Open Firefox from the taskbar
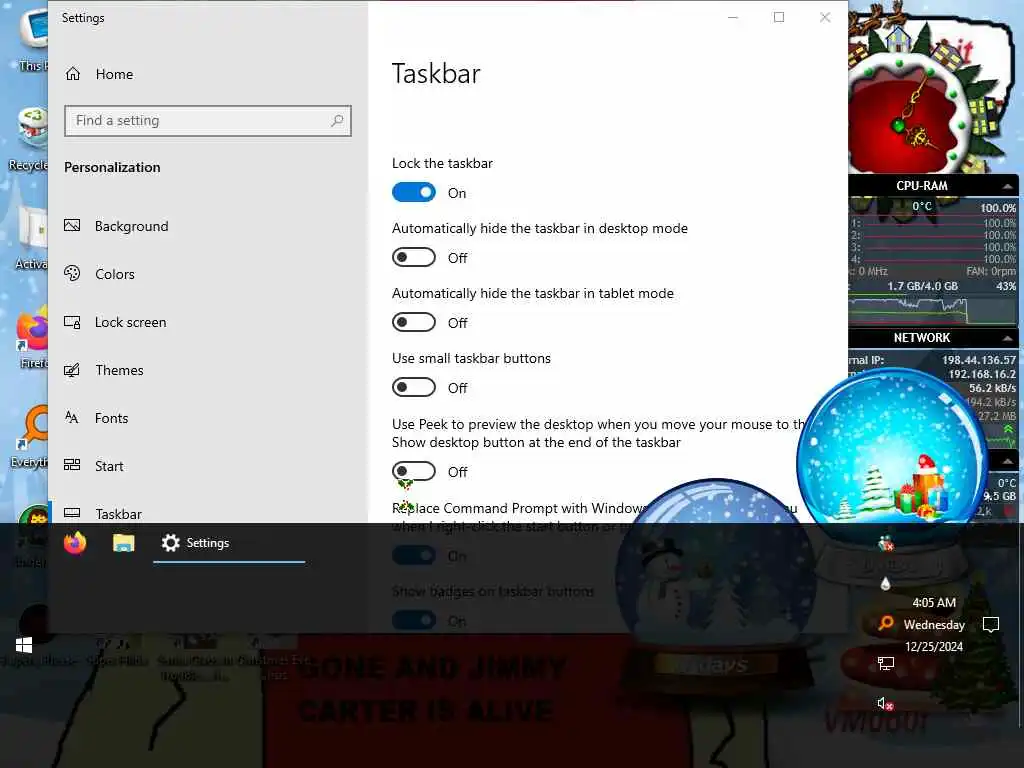The width and height of the screenshot is (1024, 768). (x=75, y=543)
